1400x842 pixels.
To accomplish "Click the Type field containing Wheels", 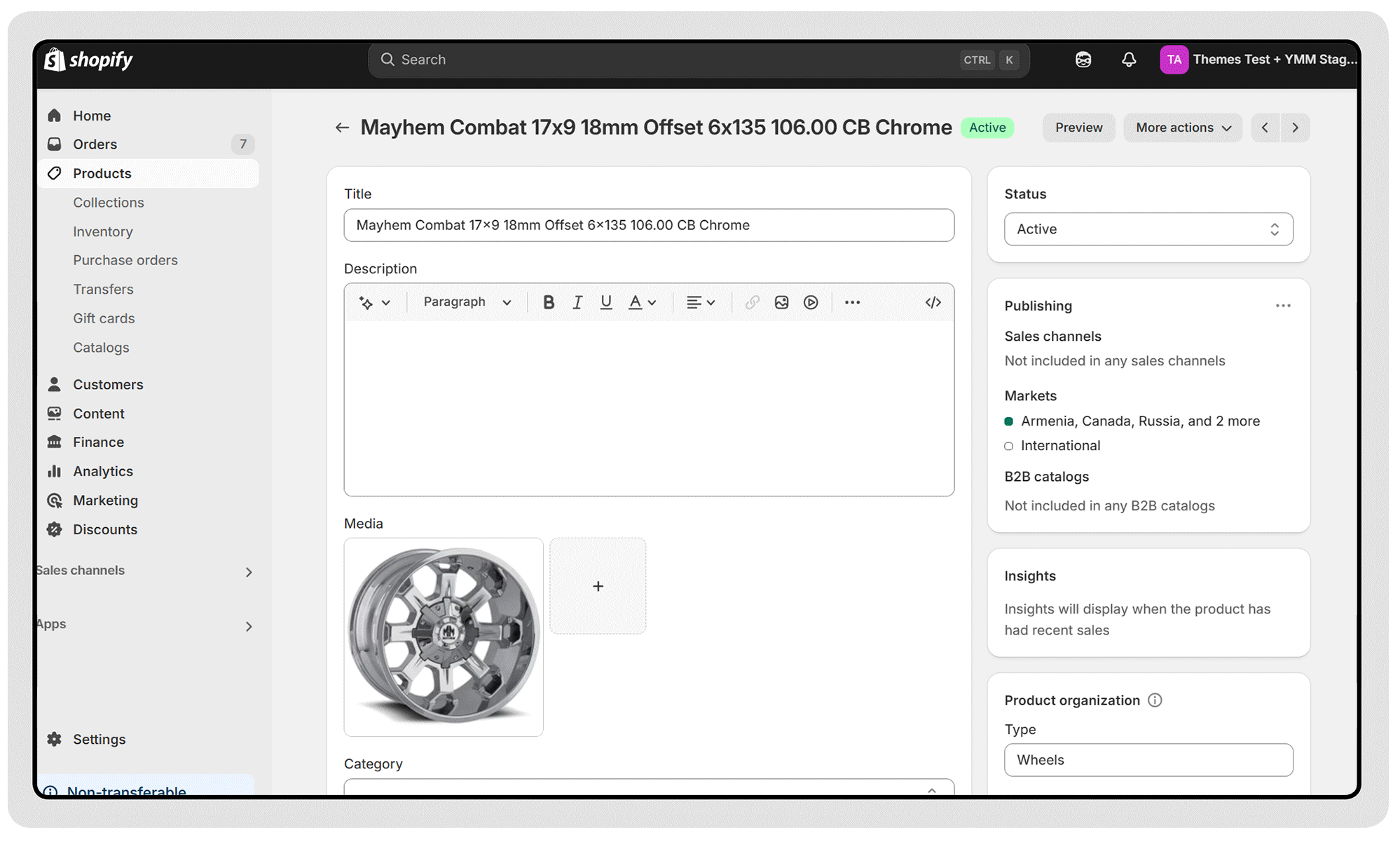I will click(x=1148, y=760).
